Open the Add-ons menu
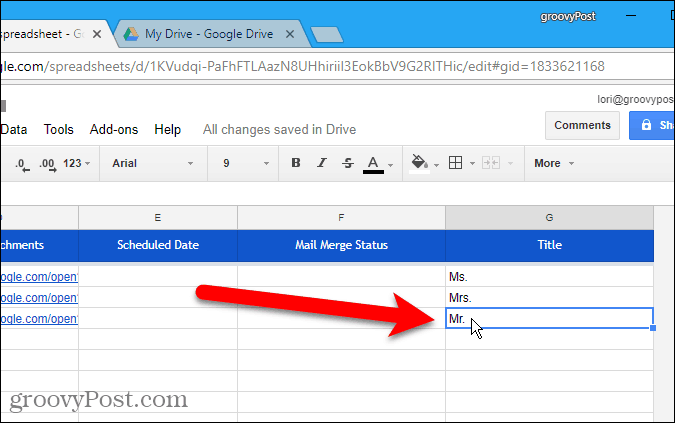Viewport: 675px width, 423px height. click(114, 130)
